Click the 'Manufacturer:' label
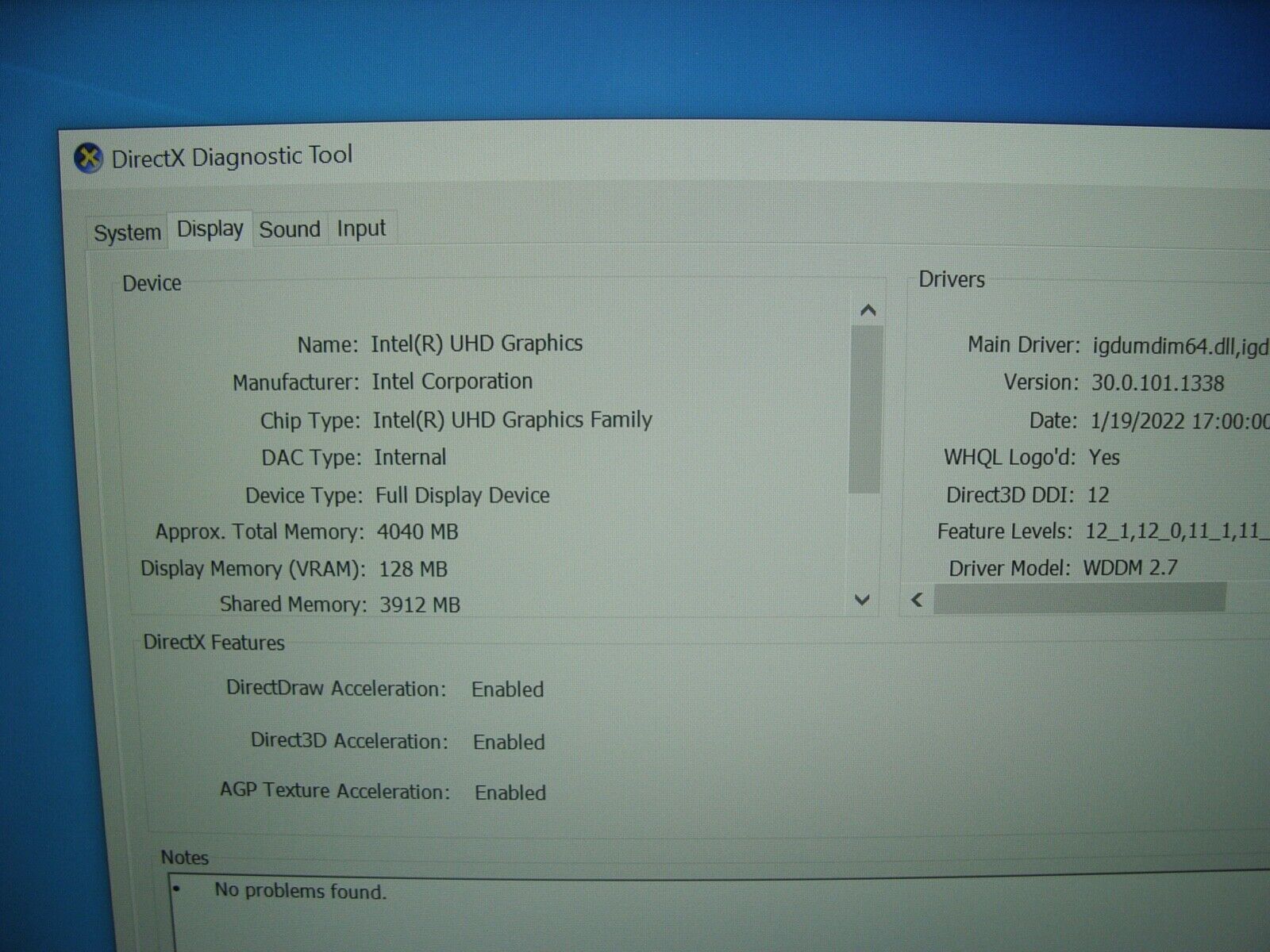The image size is (1270, 952). pos(296,382)
